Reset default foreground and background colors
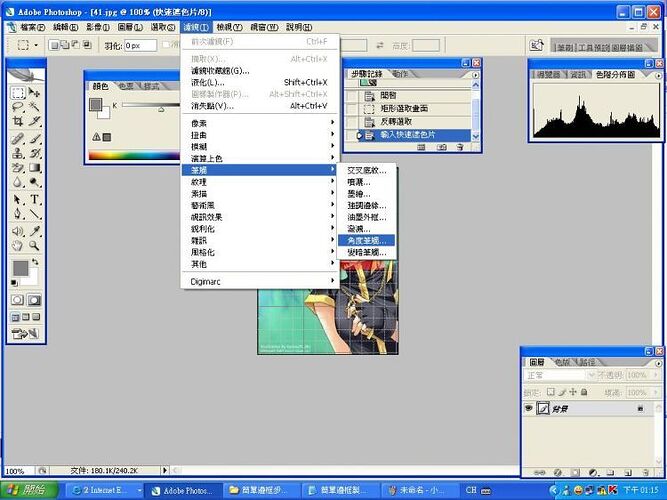Image resolution: width=667 pixels, height=500 pixels. pyautogui.click(x=14, y=283)
